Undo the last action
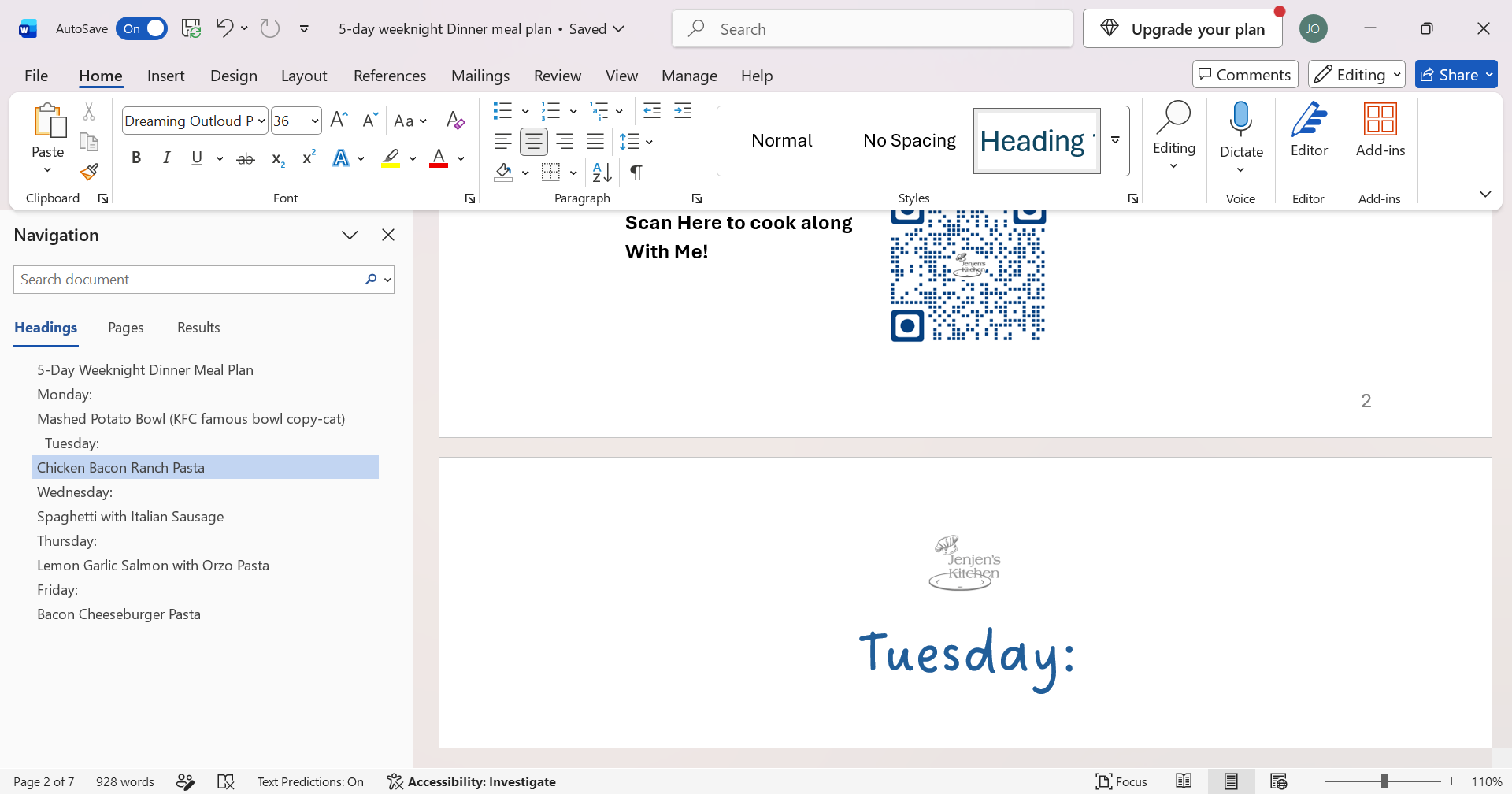 pos(224,29)
